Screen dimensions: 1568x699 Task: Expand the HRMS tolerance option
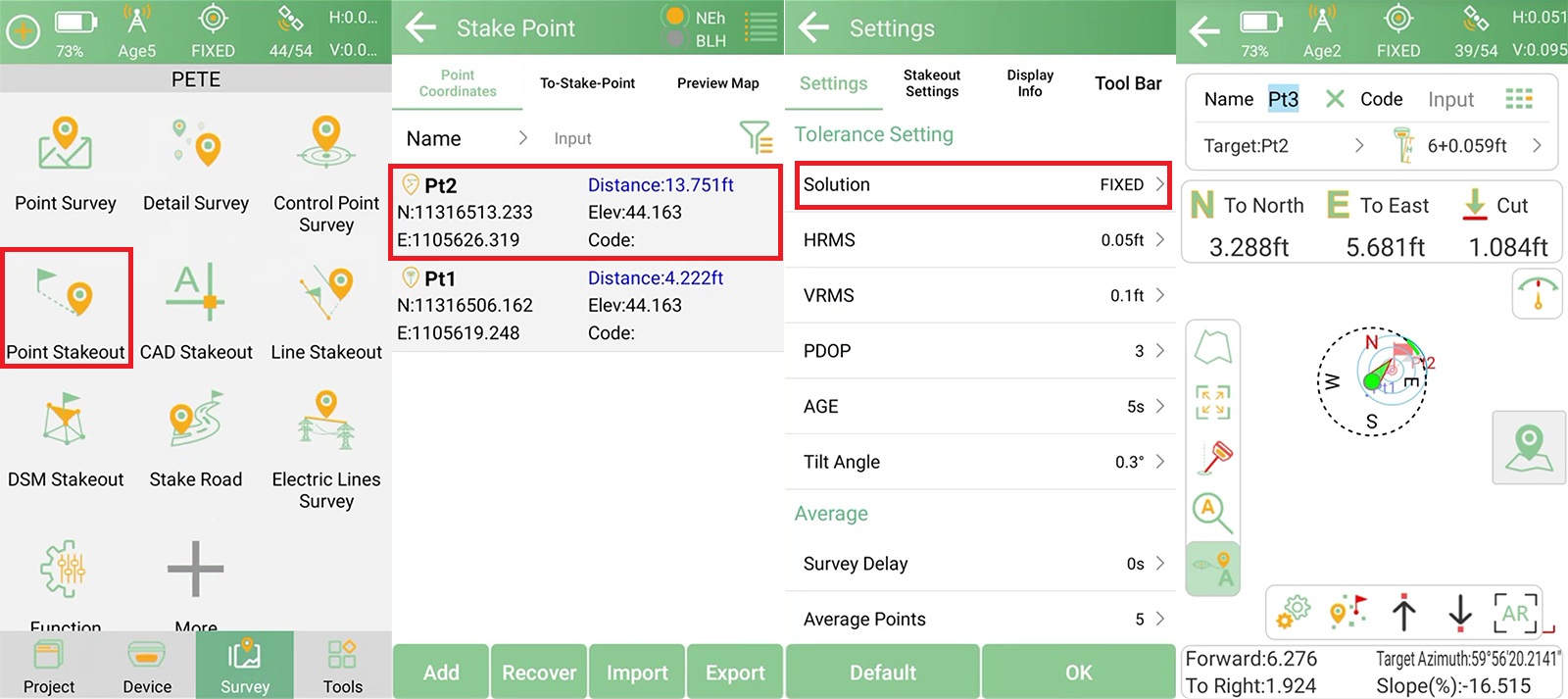tap(982, 240)
